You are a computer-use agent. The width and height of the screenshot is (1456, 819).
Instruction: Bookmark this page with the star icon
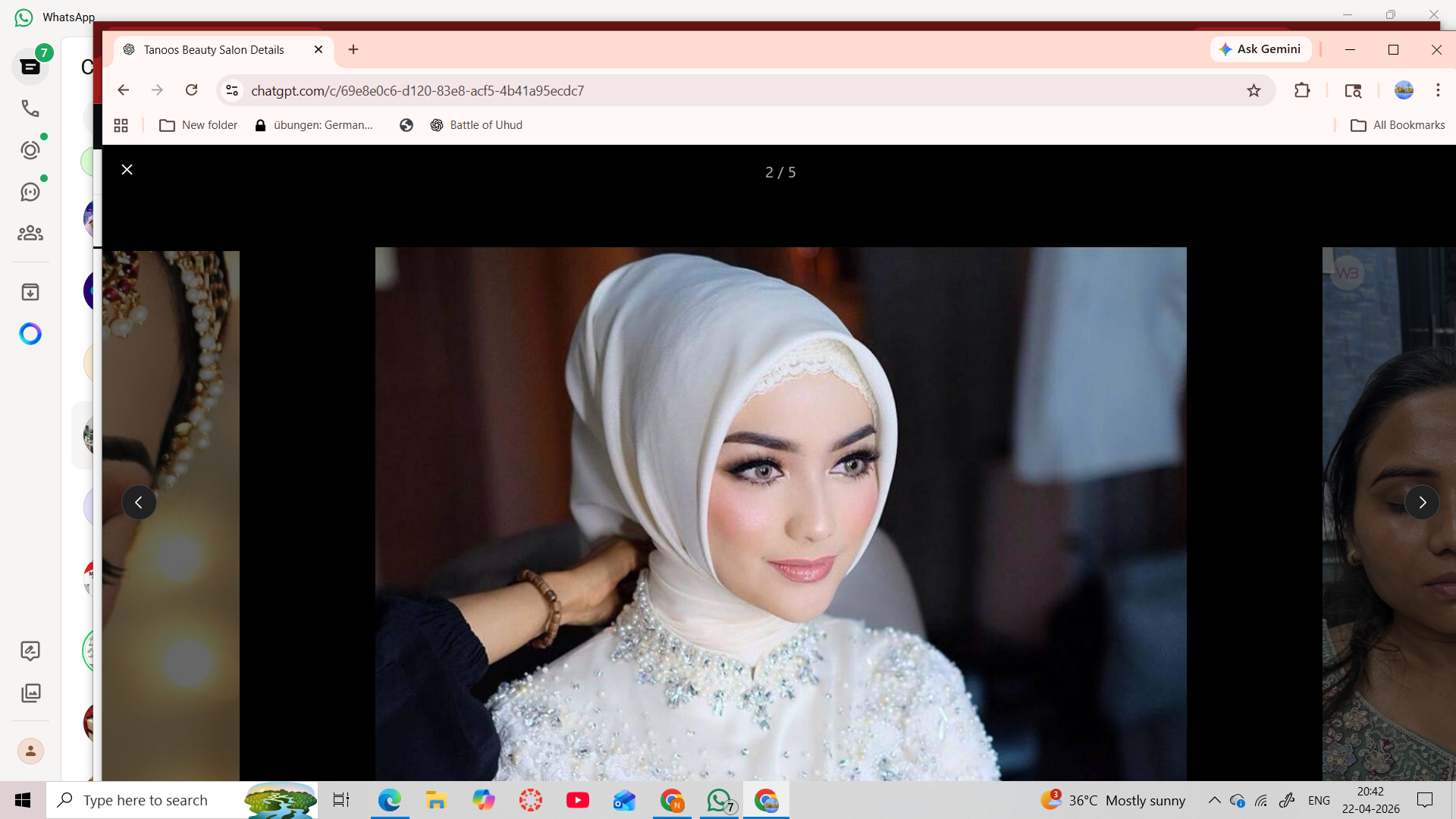1254,90
